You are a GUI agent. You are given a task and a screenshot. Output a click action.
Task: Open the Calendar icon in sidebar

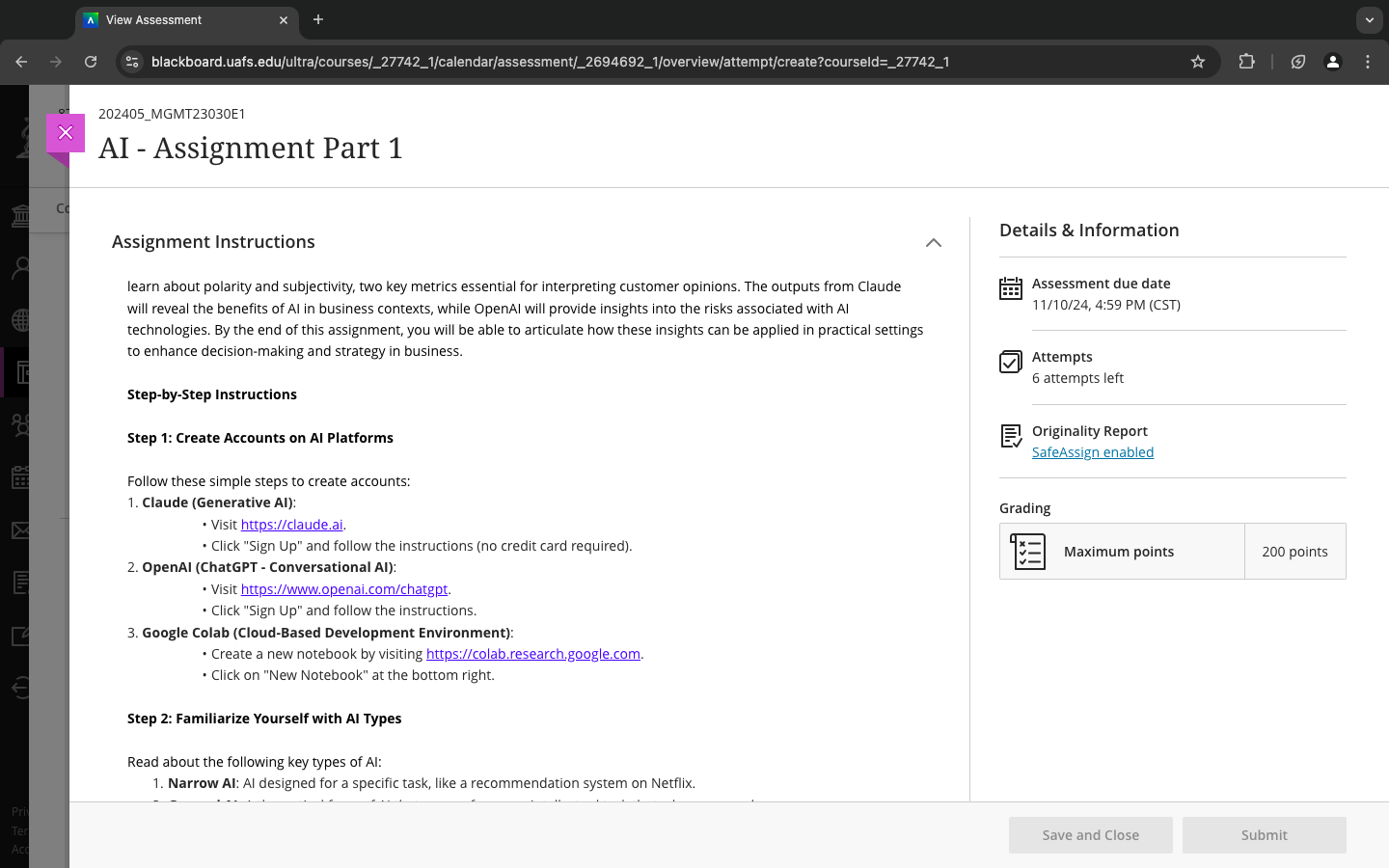coord(21,476)
